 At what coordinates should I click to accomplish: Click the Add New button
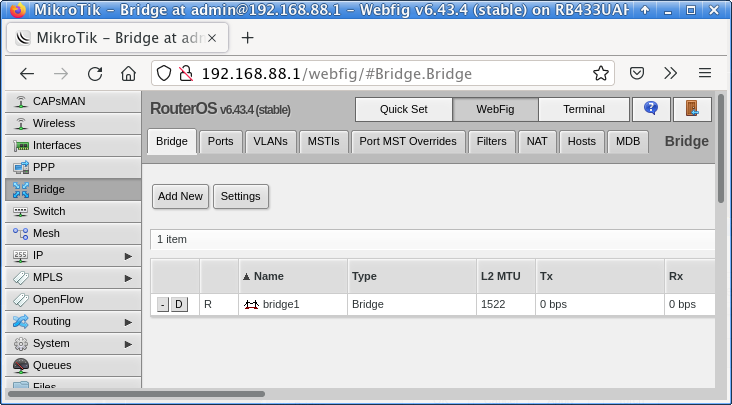point(180,196)
